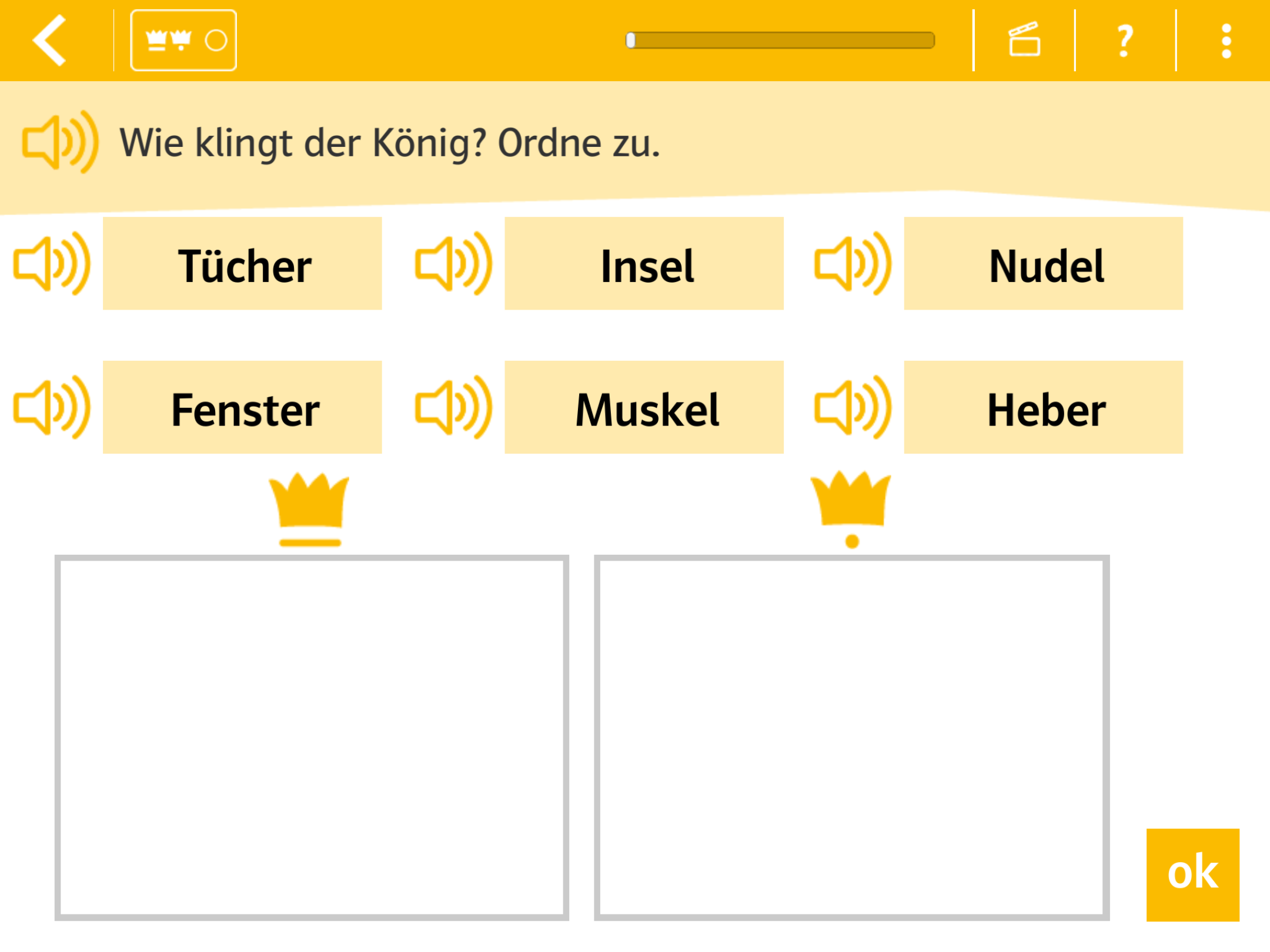Click the drop box under the crown with dot
The image size is (1270, 952).
pos(851,738)
